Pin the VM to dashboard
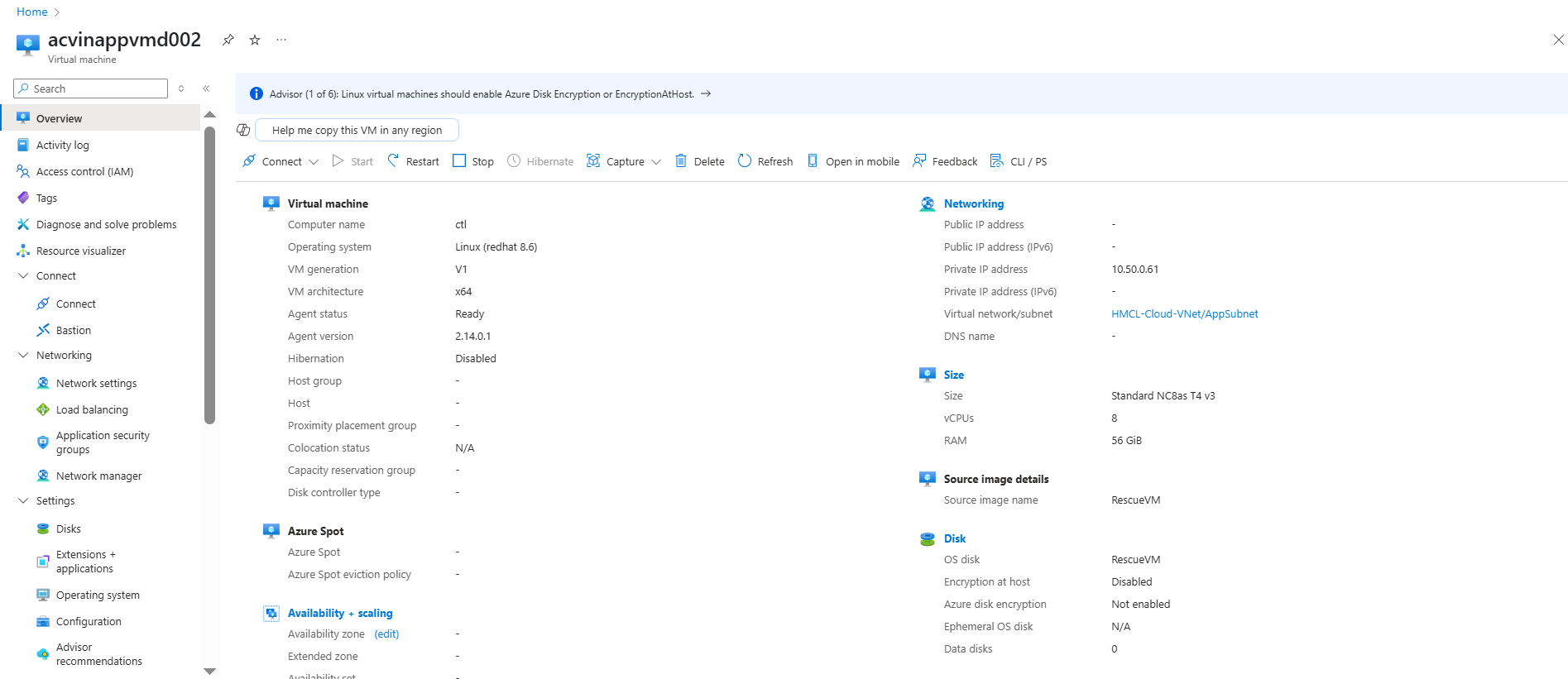The image size is (1568, 679). tap(228, 40)
